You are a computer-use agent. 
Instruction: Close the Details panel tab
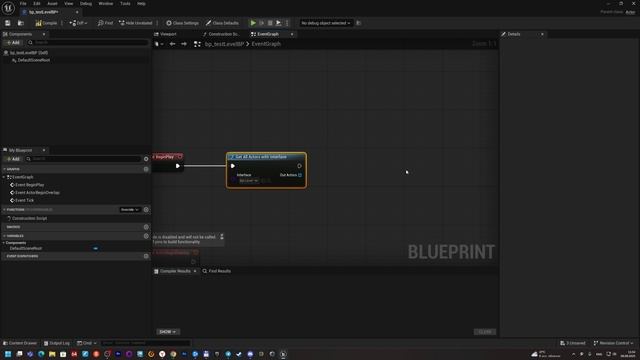(542, 34)
